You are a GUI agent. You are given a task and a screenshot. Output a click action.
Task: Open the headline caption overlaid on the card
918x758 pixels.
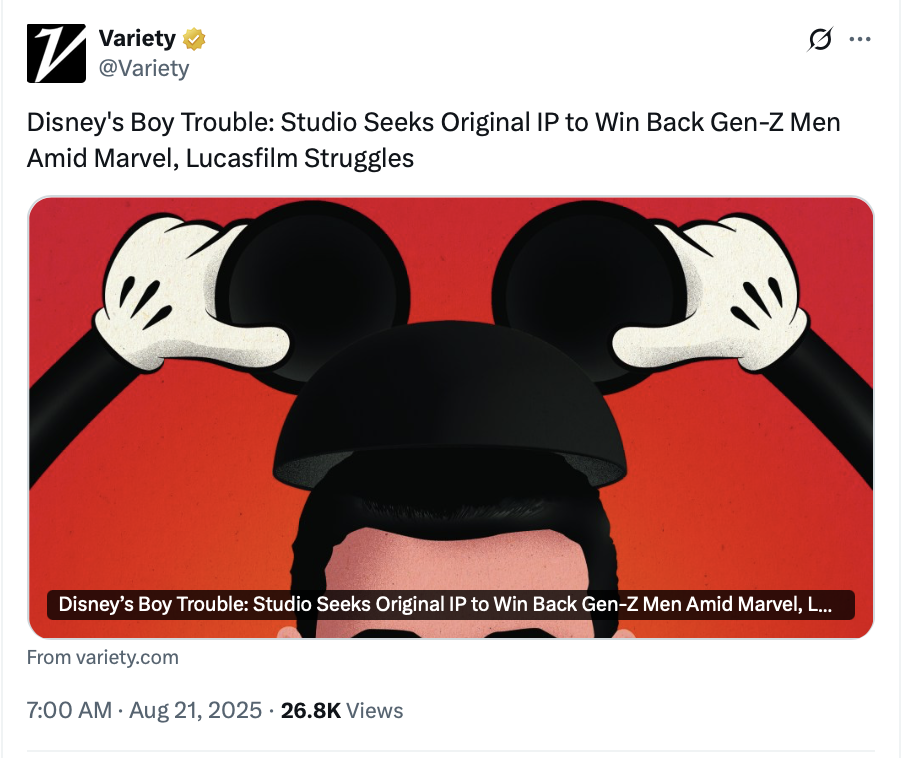[x=450, y=605]
